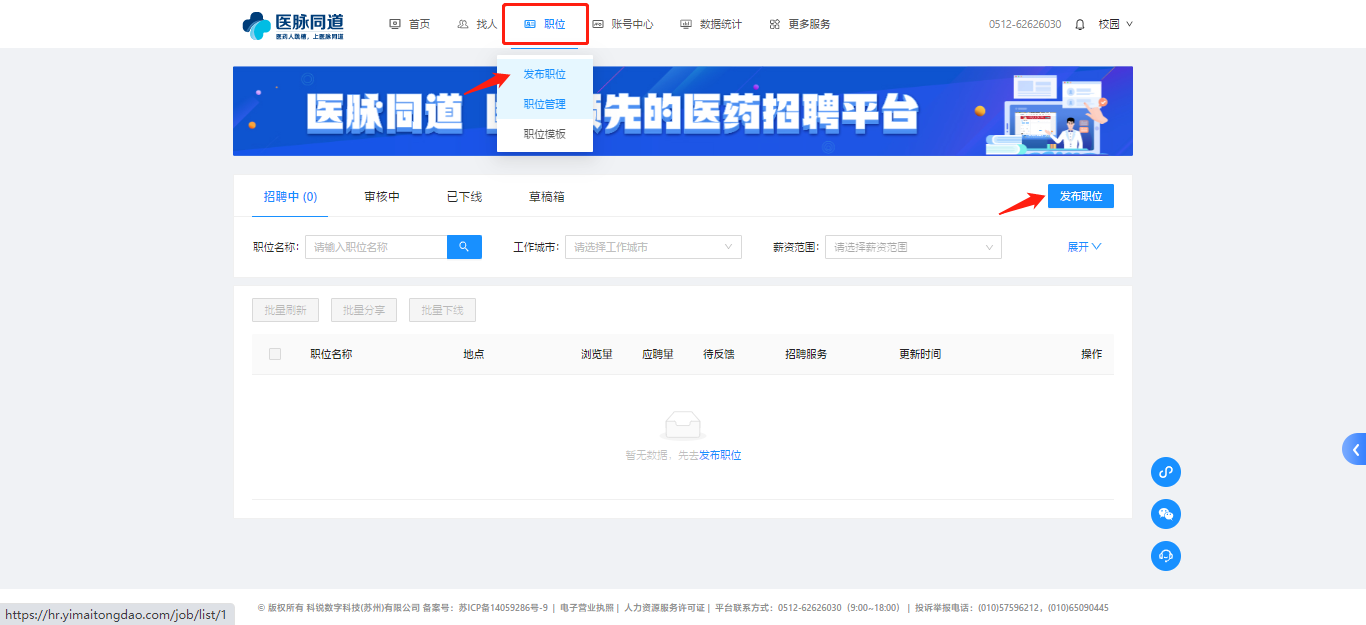
Task: Expand the right side collapsed panel arrow
Action: pyautogui.click(x=1355, y=450)
